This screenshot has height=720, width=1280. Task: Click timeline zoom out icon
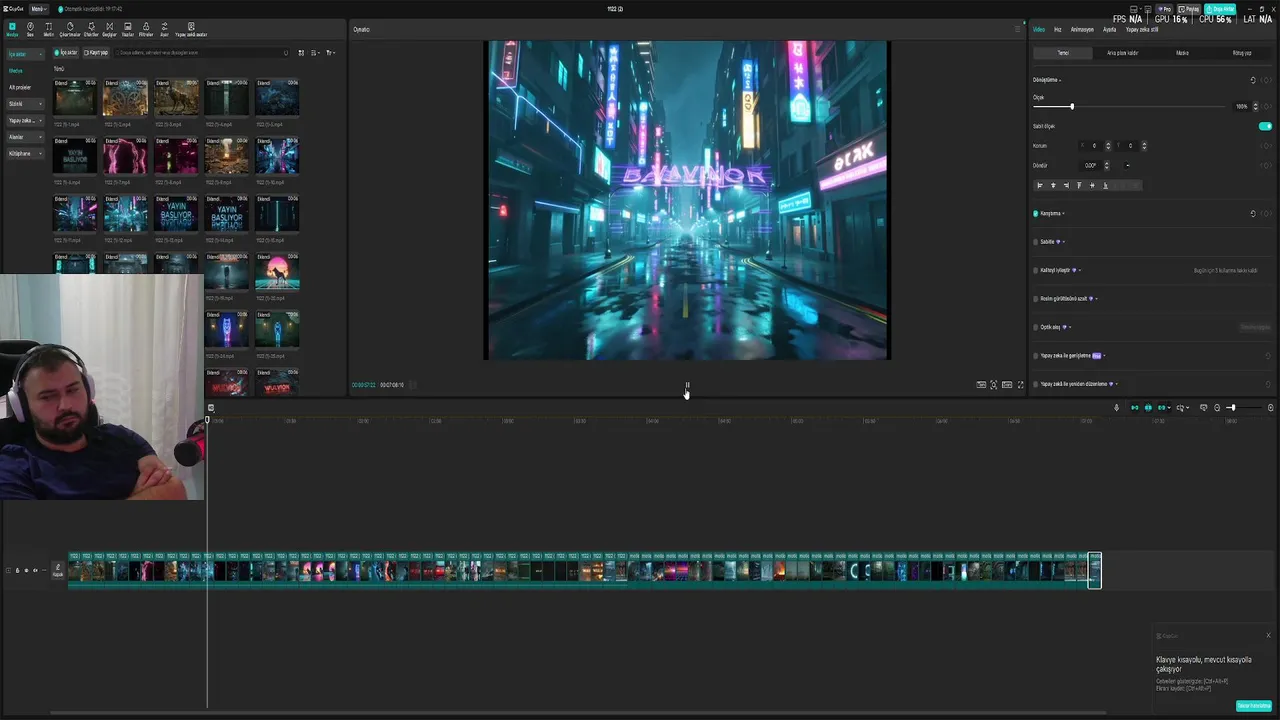tap(1217, 408)
